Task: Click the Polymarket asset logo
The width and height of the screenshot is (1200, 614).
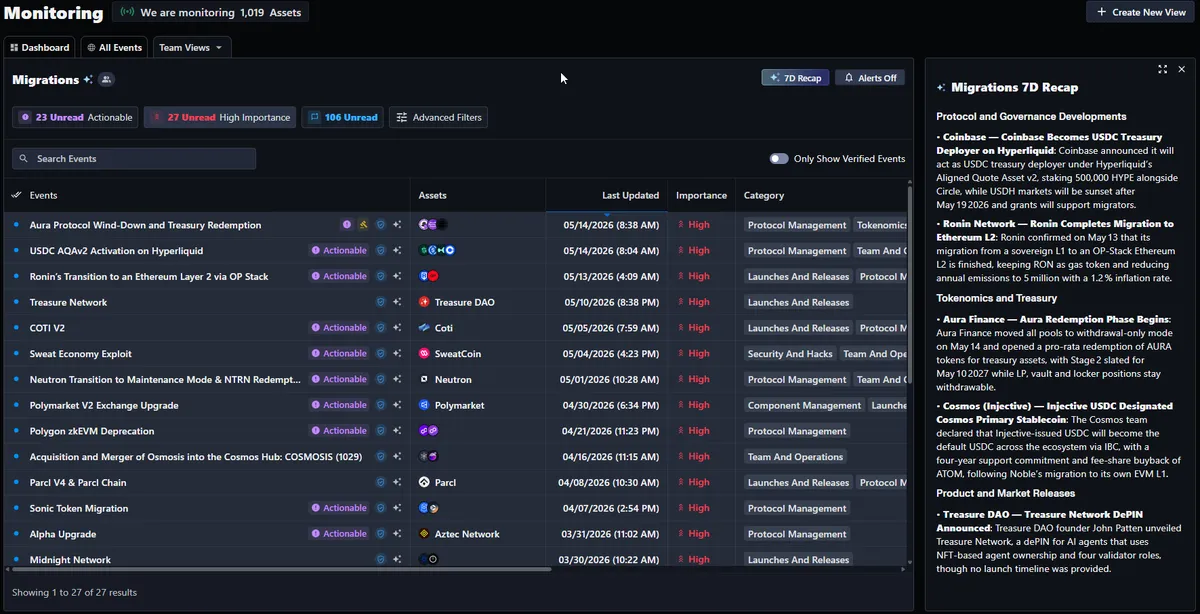Action: pos(424,405)
